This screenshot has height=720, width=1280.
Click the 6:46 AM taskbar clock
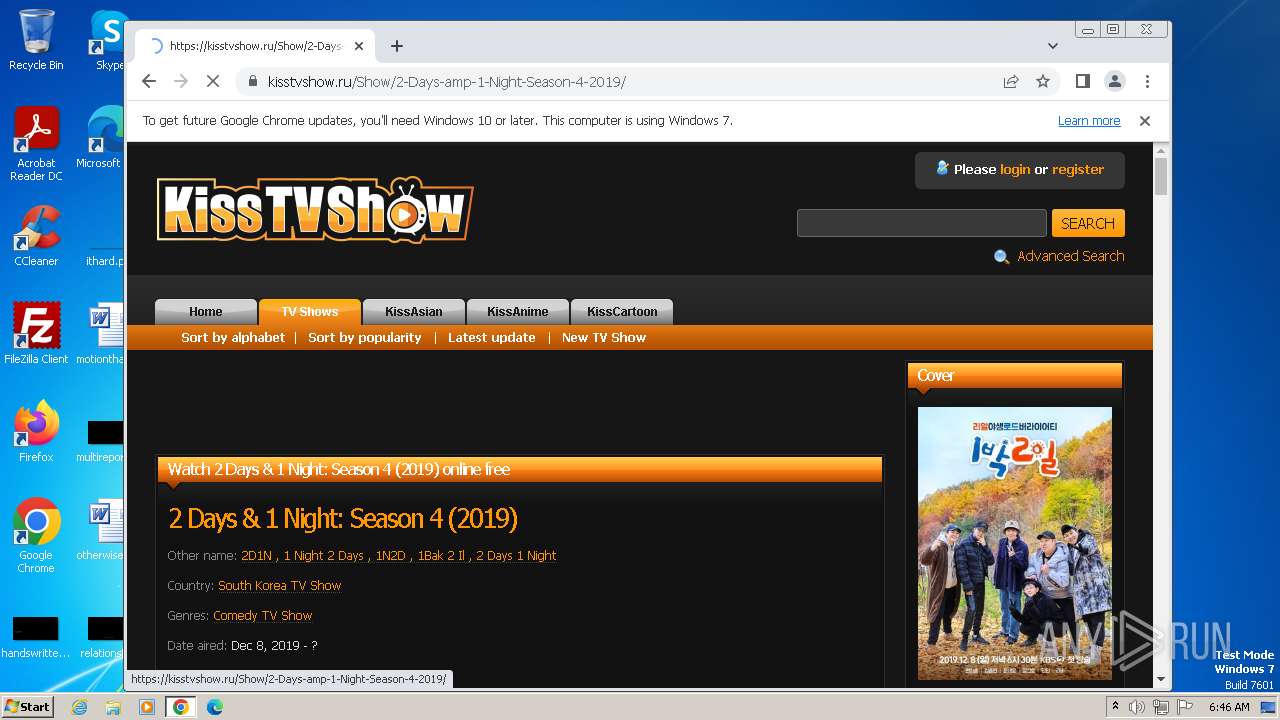1229,707
